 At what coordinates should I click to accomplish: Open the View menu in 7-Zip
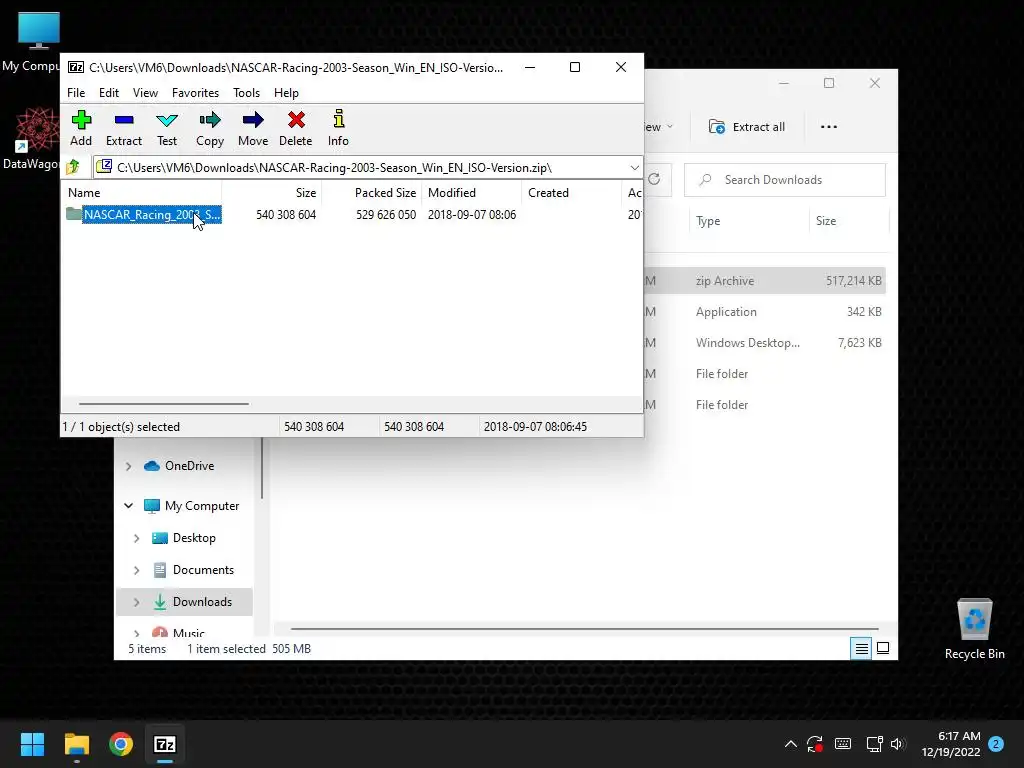(x=145, y=93)
